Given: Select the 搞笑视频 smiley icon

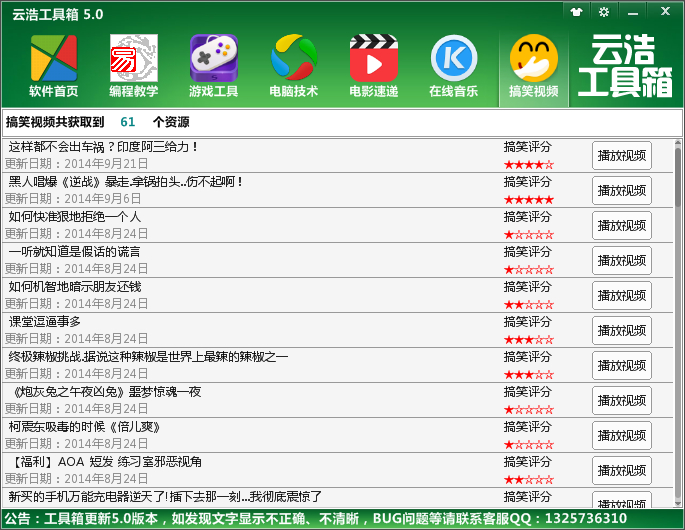Looking at the screenshot, I should coord(533,66).
